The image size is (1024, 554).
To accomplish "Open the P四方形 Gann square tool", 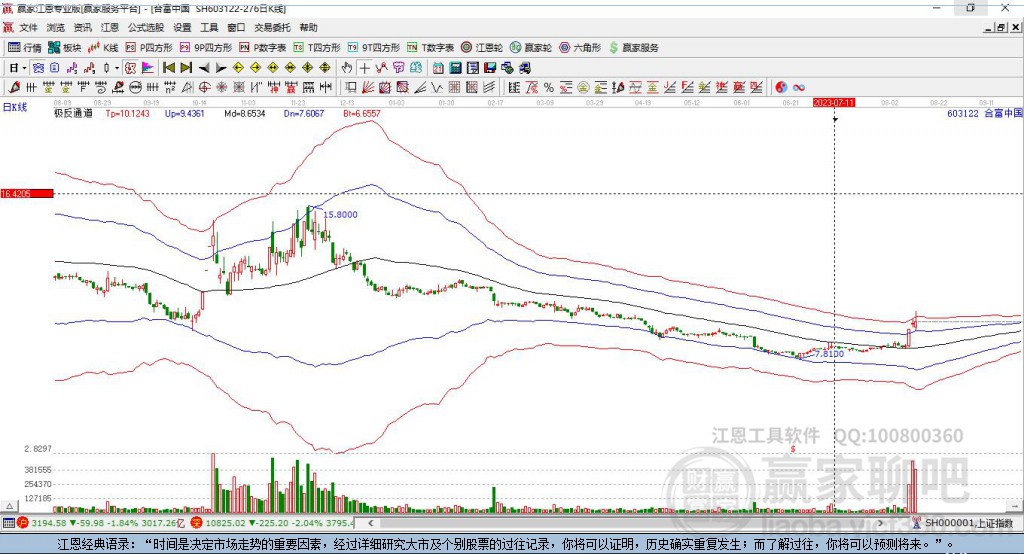I will pos(149,48).
